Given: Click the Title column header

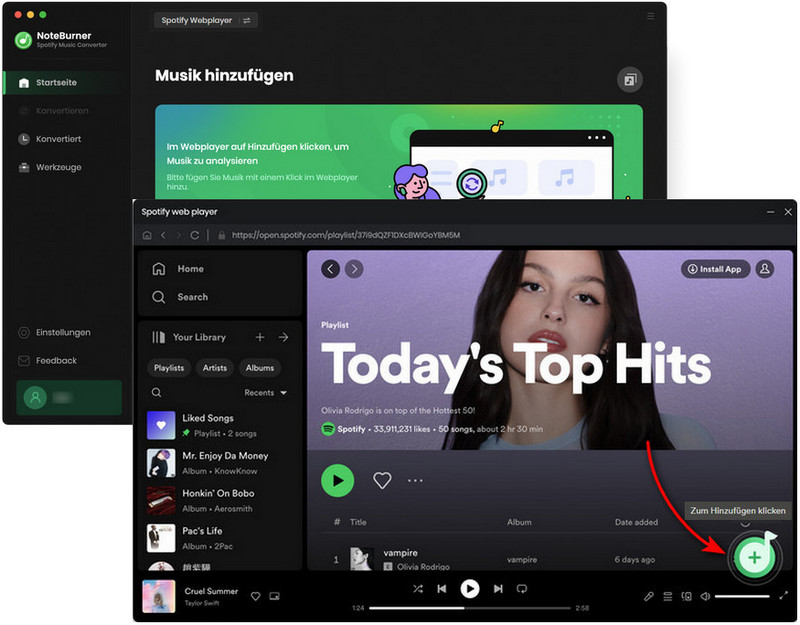Looking at the screenshot, I should [x=358, y=522].
